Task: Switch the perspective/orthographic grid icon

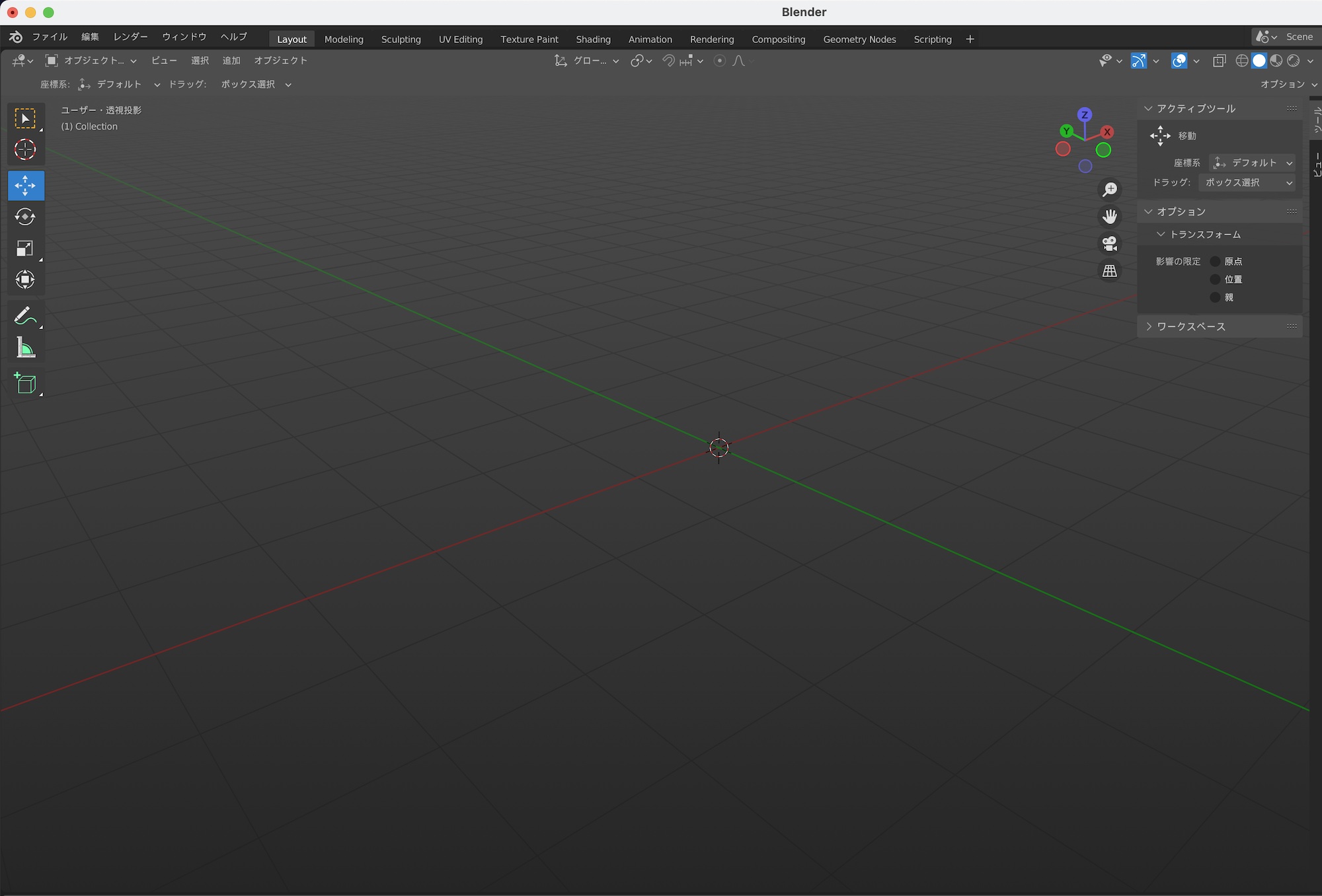Action: [x=1110, y=271]
